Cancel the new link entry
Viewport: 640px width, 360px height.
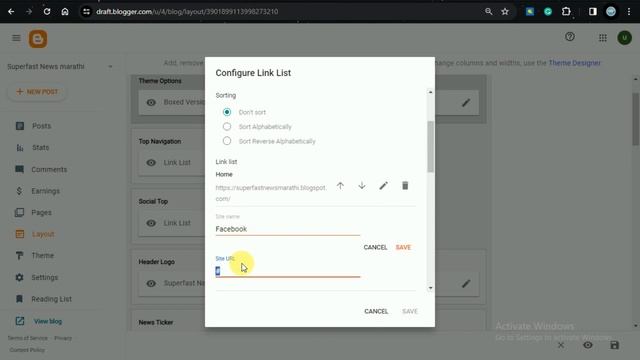(375, 247)
